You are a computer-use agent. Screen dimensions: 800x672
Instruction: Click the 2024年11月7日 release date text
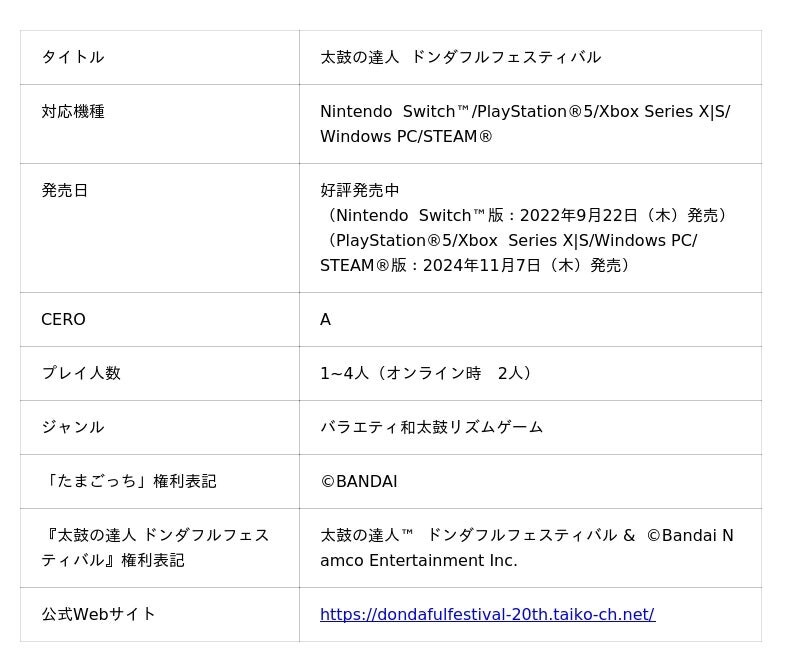[526, 265]
